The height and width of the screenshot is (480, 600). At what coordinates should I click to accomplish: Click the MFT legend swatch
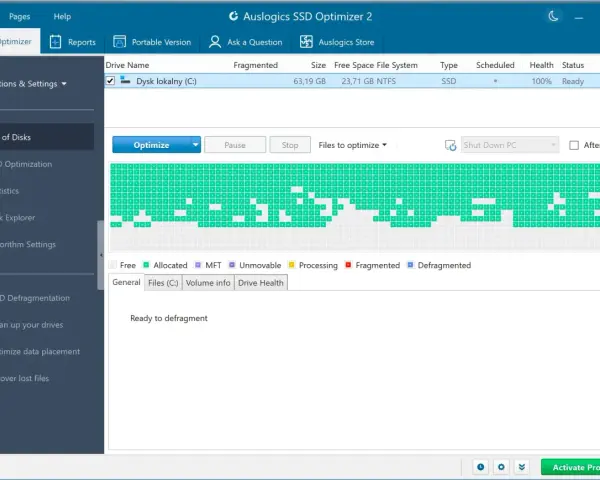pos(198,265)
